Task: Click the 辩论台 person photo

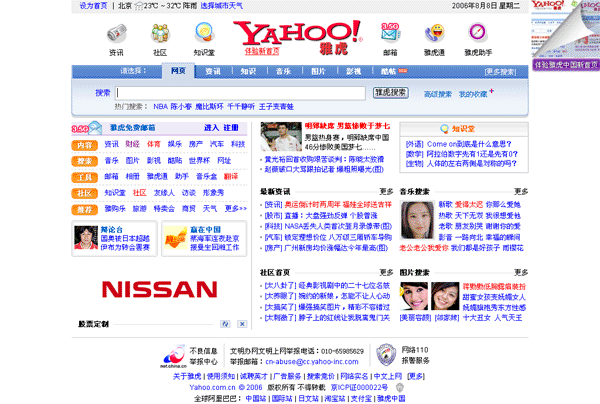Action: pyautogui.click(x=86, y=238)
